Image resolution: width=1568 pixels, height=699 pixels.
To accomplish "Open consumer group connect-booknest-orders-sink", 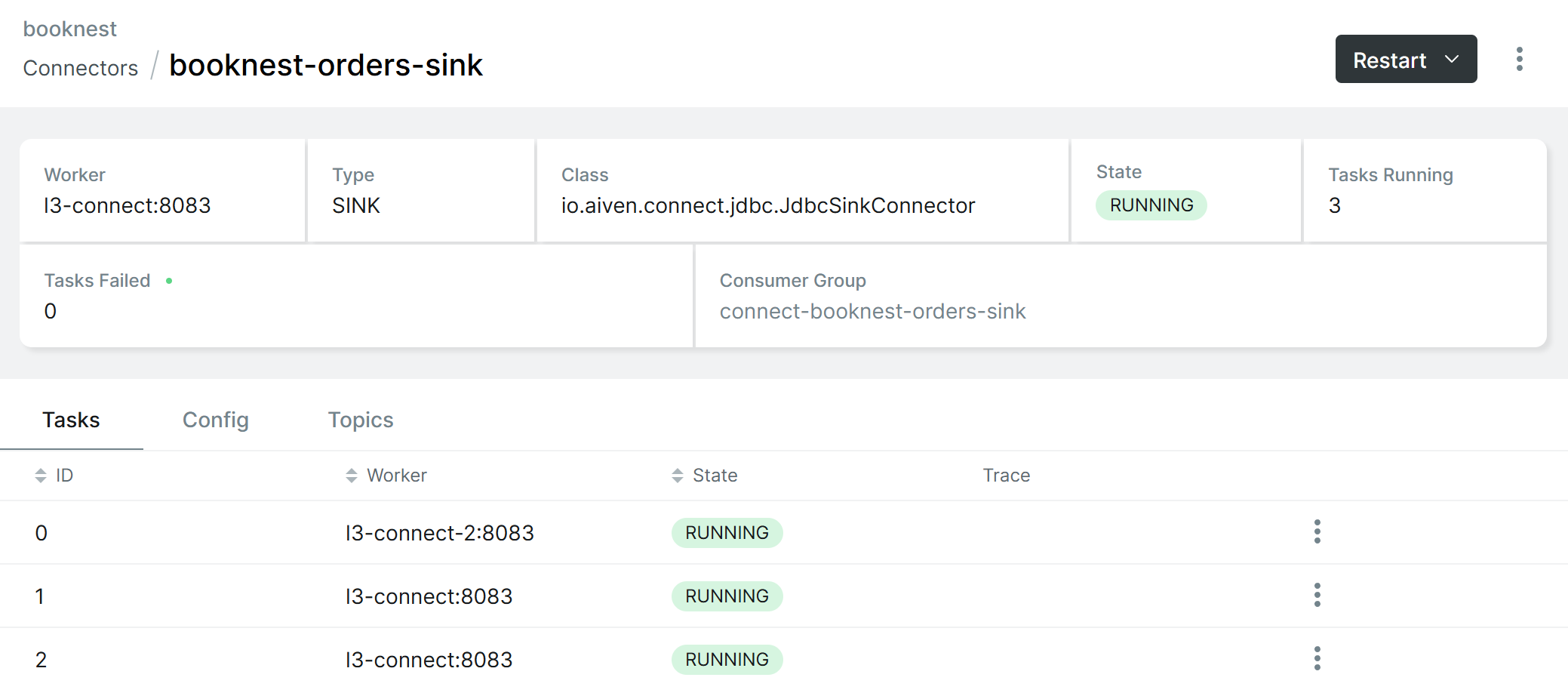I will click(873, 311).
